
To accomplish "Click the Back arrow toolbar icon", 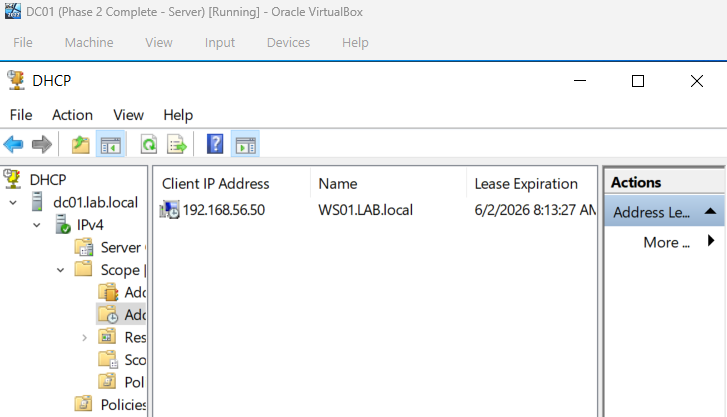I will [13, 145].
